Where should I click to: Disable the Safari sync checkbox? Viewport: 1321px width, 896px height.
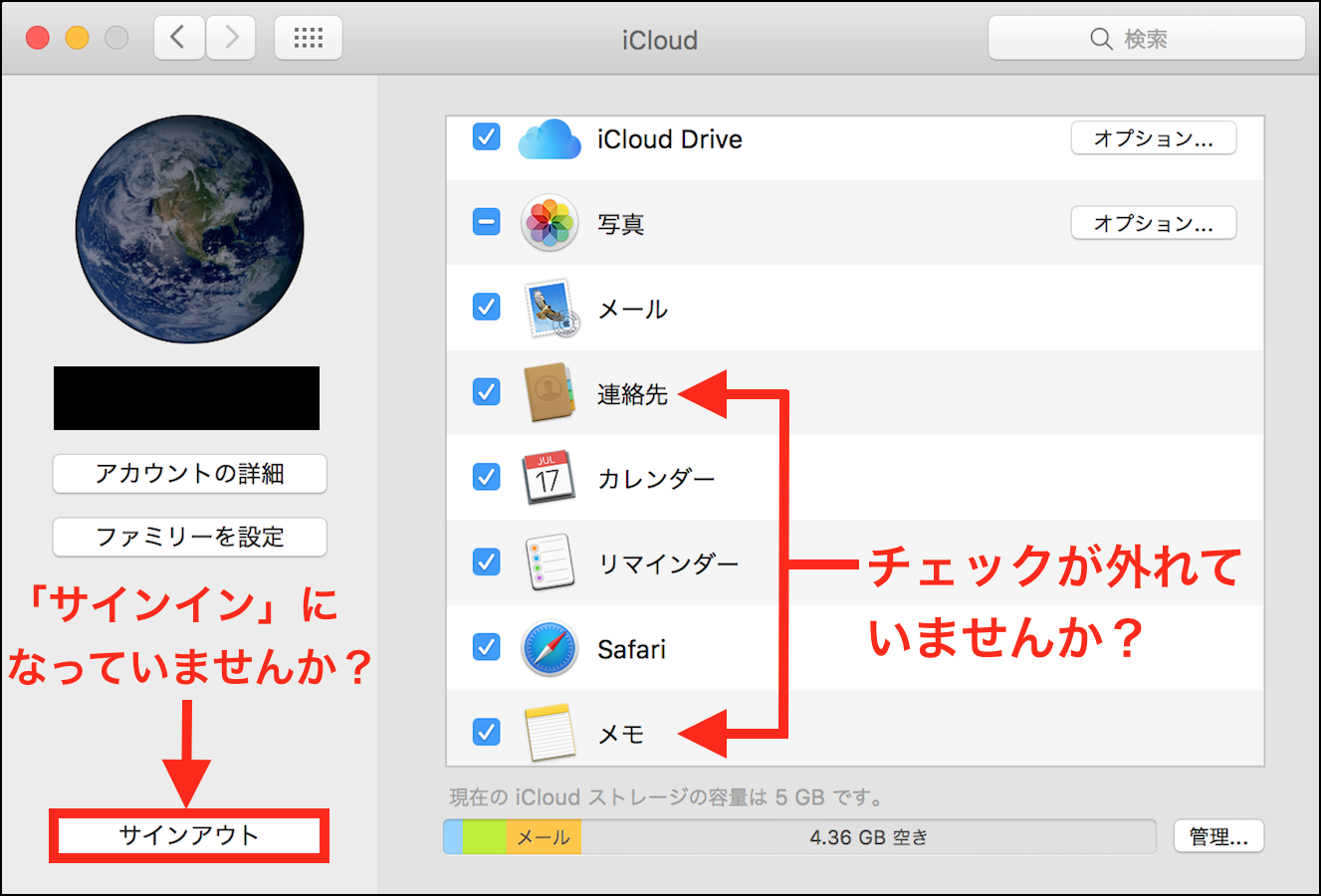(486, 647)
